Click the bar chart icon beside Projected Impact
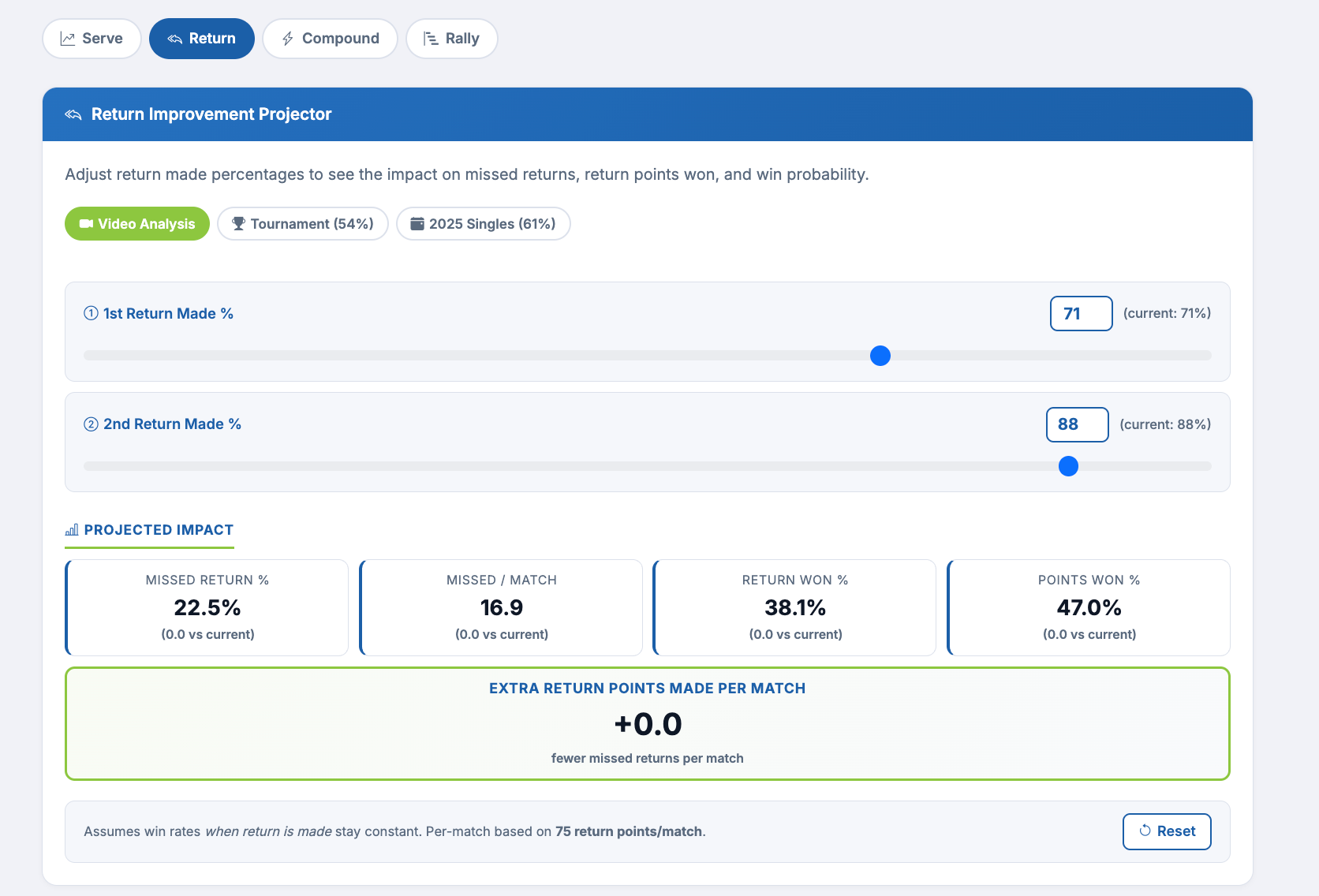1319x896 pixels. (72, 530)
